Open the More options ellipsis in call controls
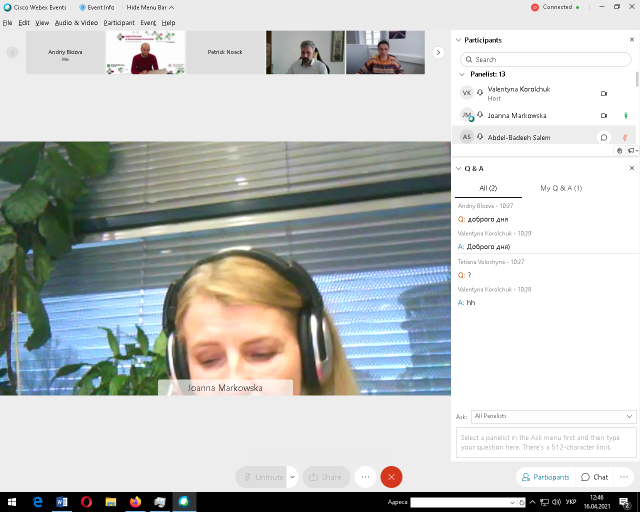 pos(365,477)
